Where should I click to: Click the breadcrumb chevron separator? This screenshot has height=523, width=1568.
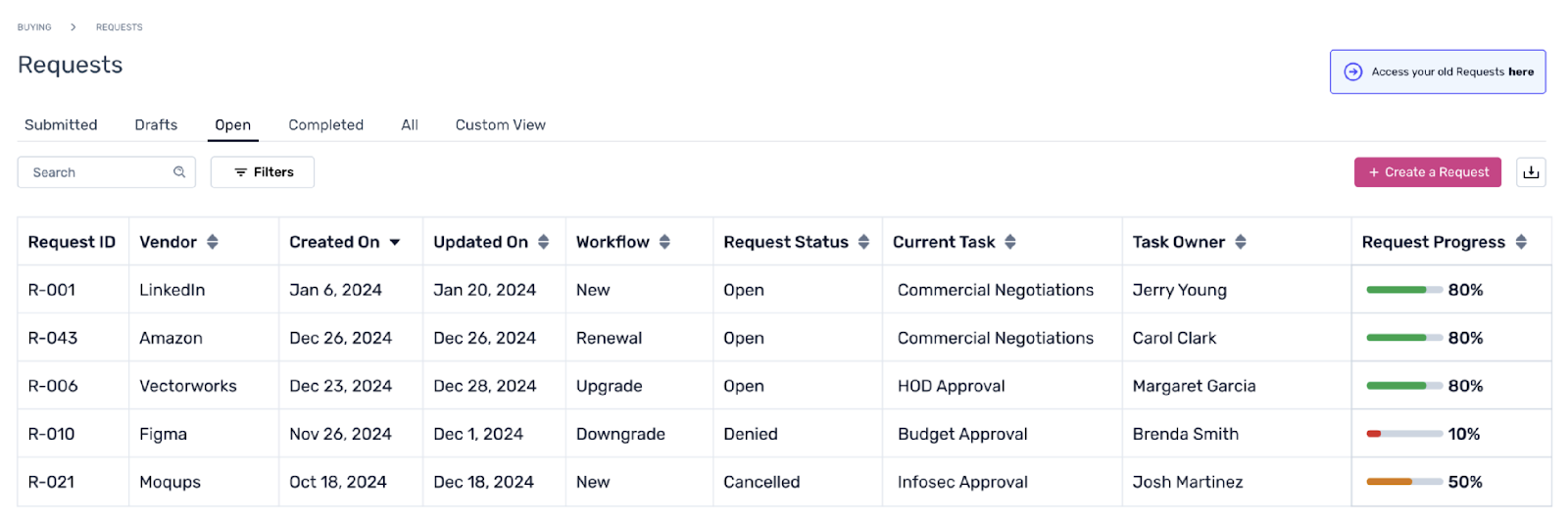[73, 27]
